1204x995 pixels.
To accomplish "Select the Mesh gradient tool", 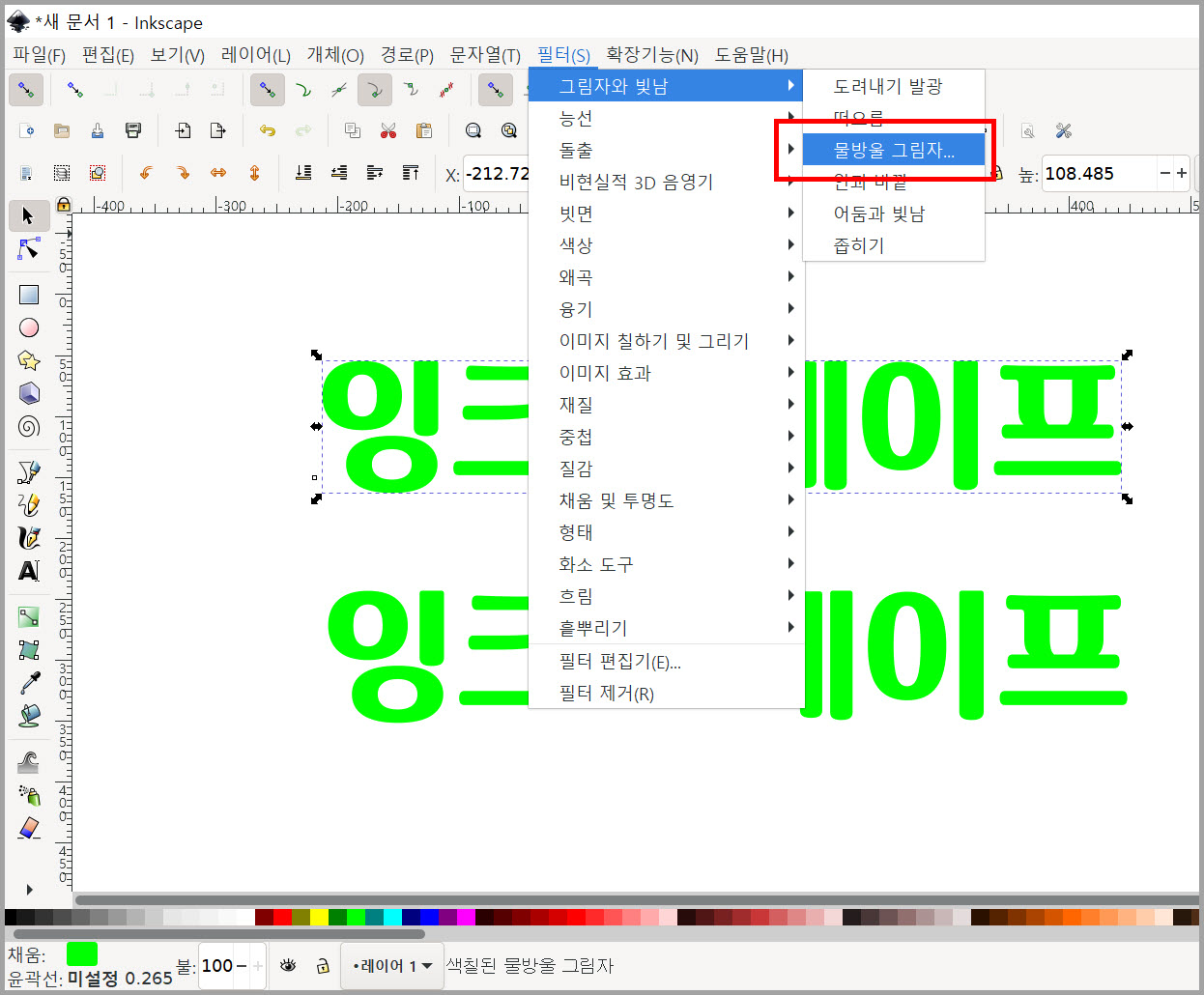I will (x=29, y=649).
